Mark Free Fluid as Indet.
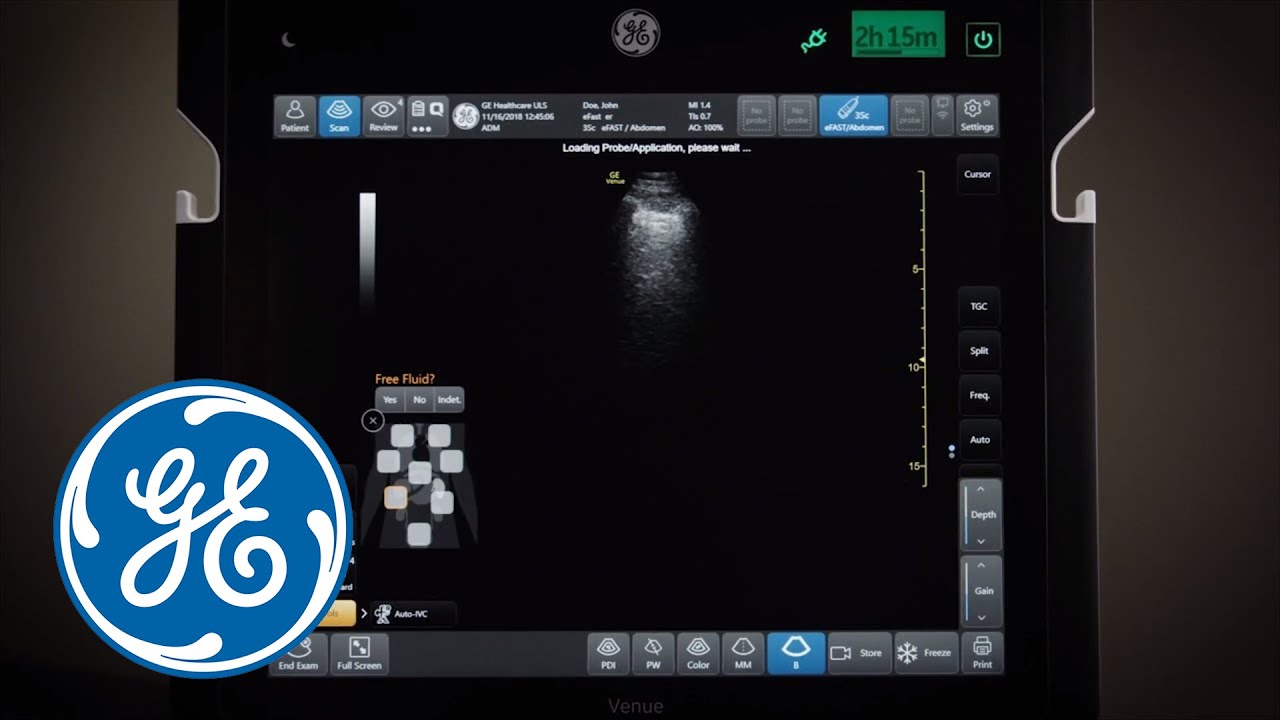1280x720 pixels. pos(449,399)
